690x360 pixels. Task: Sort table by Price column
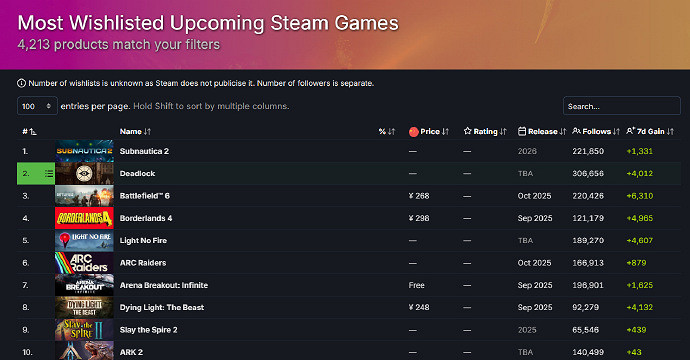[x=434, y=132]
